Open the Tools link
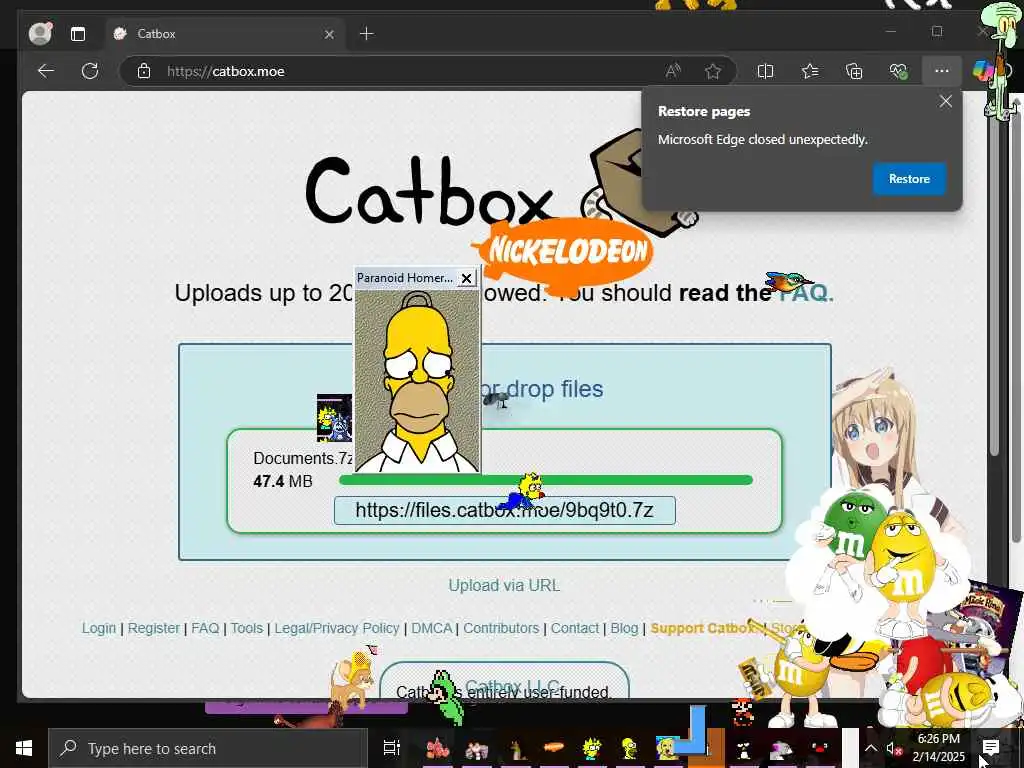Image resolution: width=1024 pixels, height=768 pixels. pyautogui.click(x=246, y=628)
